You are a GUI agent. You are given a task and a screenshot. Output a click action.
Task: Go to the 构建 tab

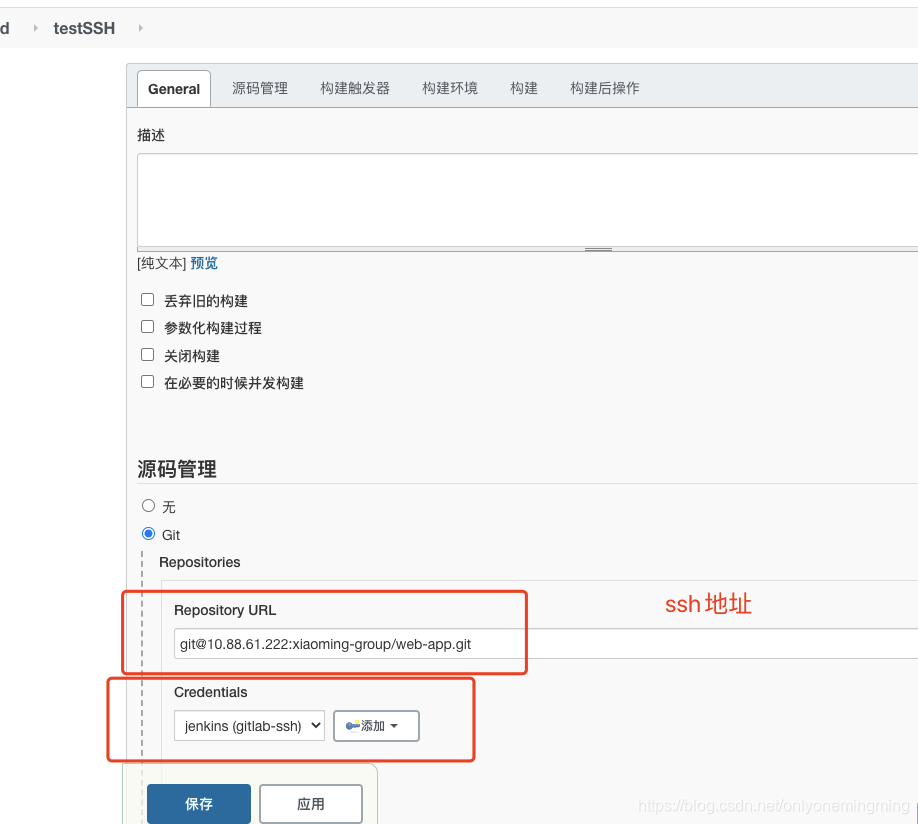coord(524,88)
